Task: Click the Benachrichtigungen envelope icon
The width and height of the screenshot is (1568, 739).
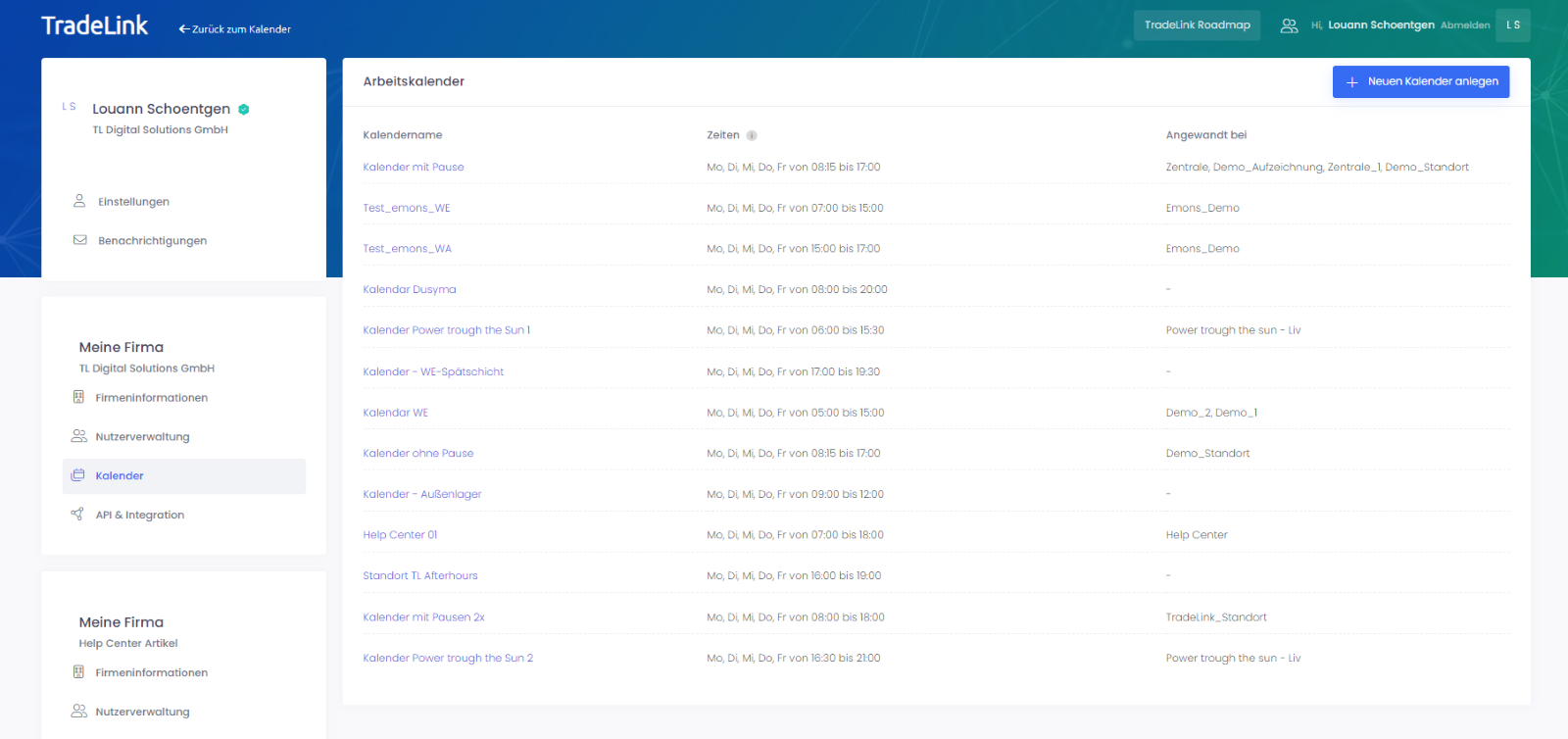Action: (x=79, y=240)
